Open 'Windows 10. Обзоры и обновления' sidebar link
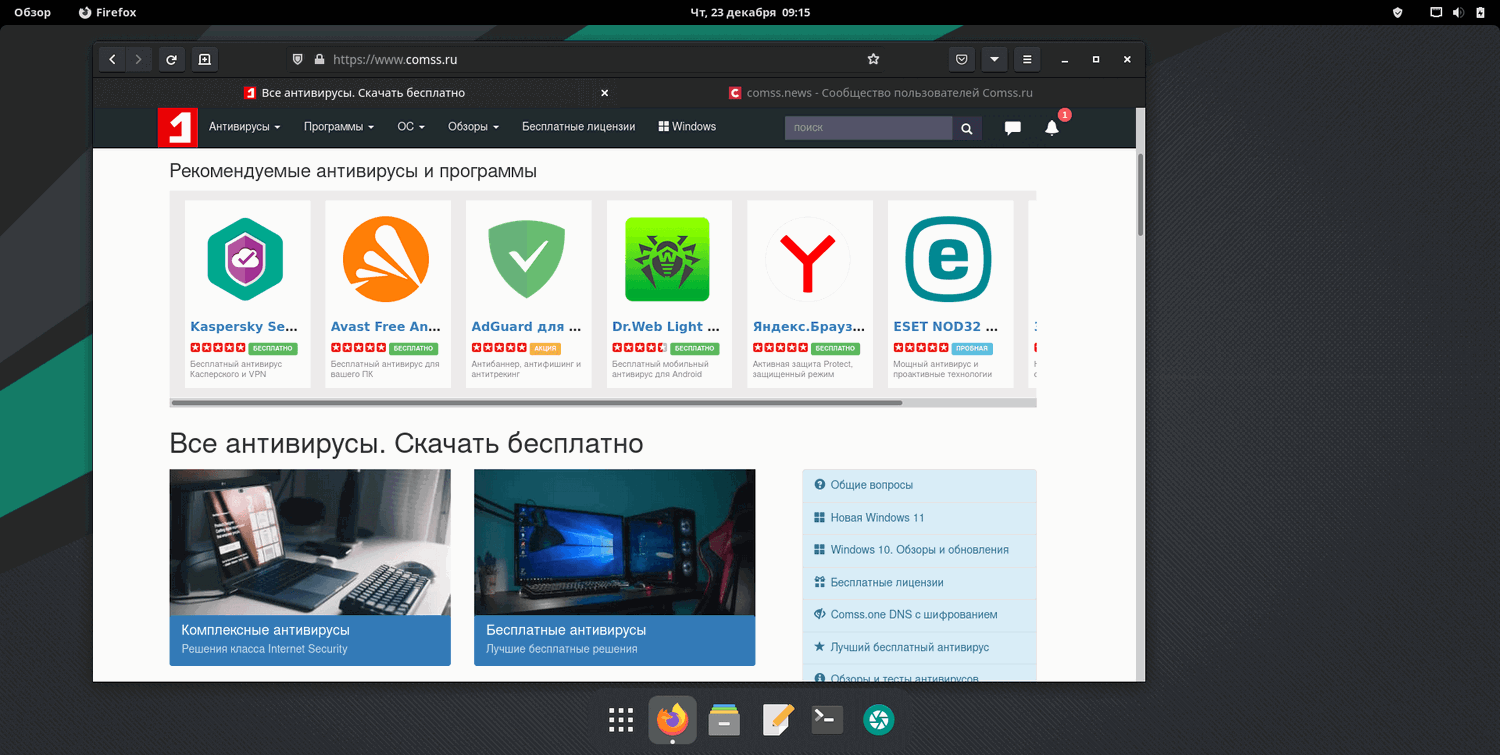The width and height of the screenshot is (1500, 755). (919, 550)
